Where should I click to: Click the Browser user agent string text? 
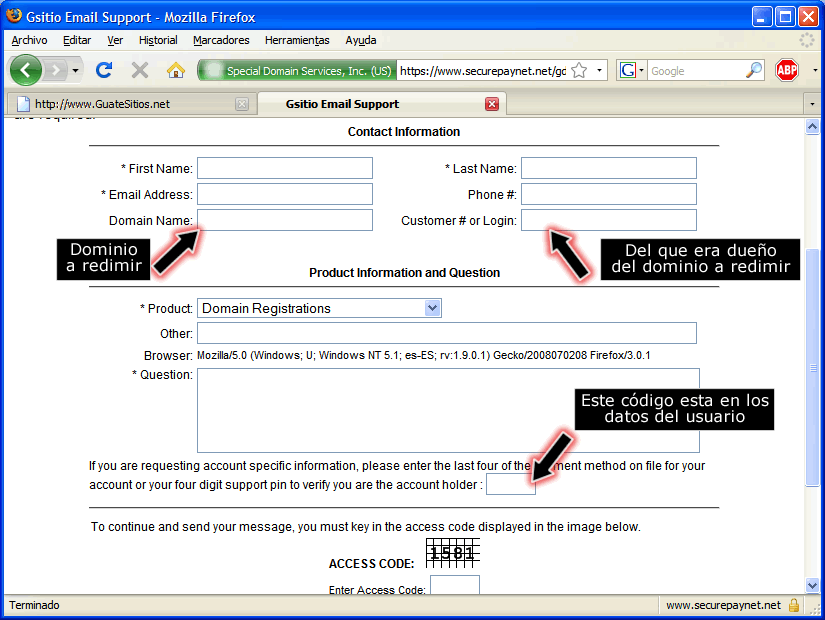coord(424,355)
